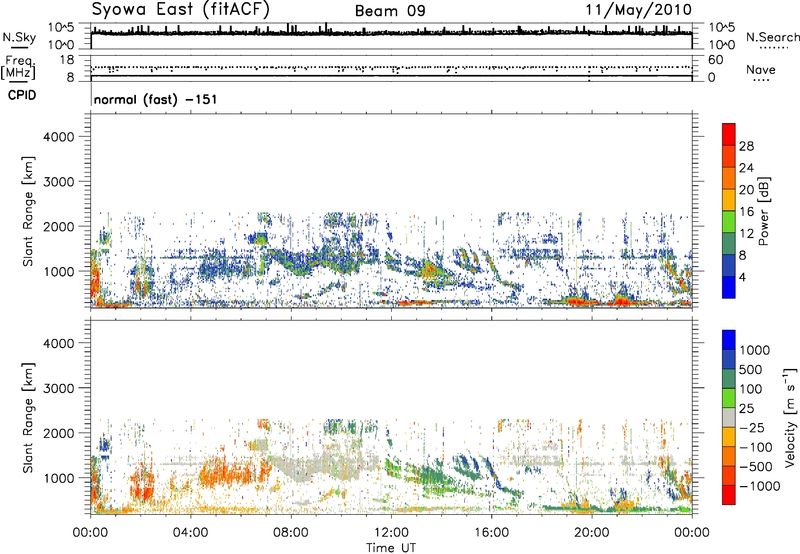Click the Power scale value '24'

(x=746, y=168)
